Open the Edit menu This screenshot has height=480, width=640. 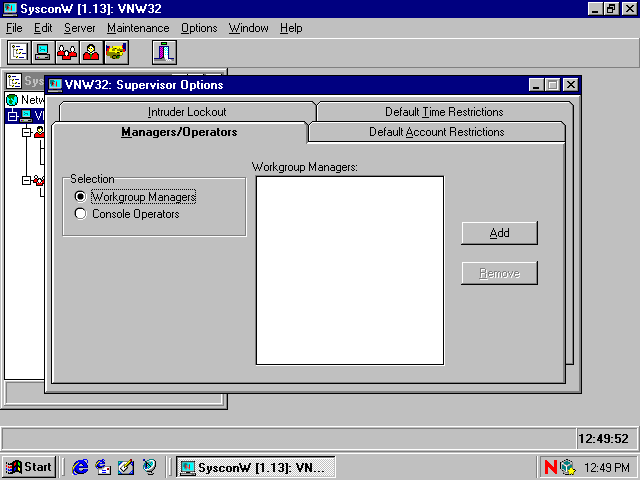(43, 28)
